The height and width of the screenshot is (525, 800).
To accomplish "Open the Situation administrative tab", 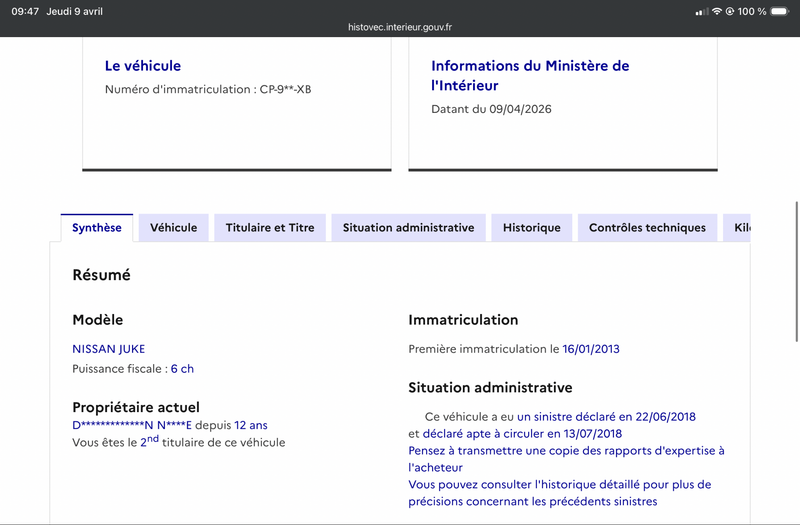I will point(409,228).
